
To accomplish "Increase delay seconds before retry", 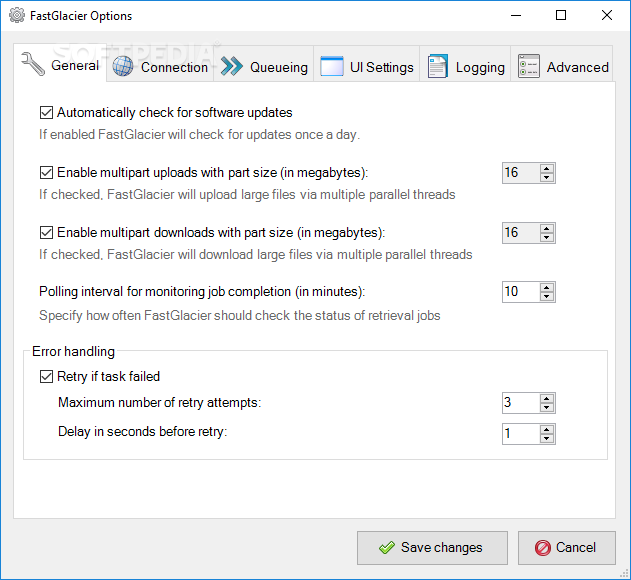I will [546, 429].
